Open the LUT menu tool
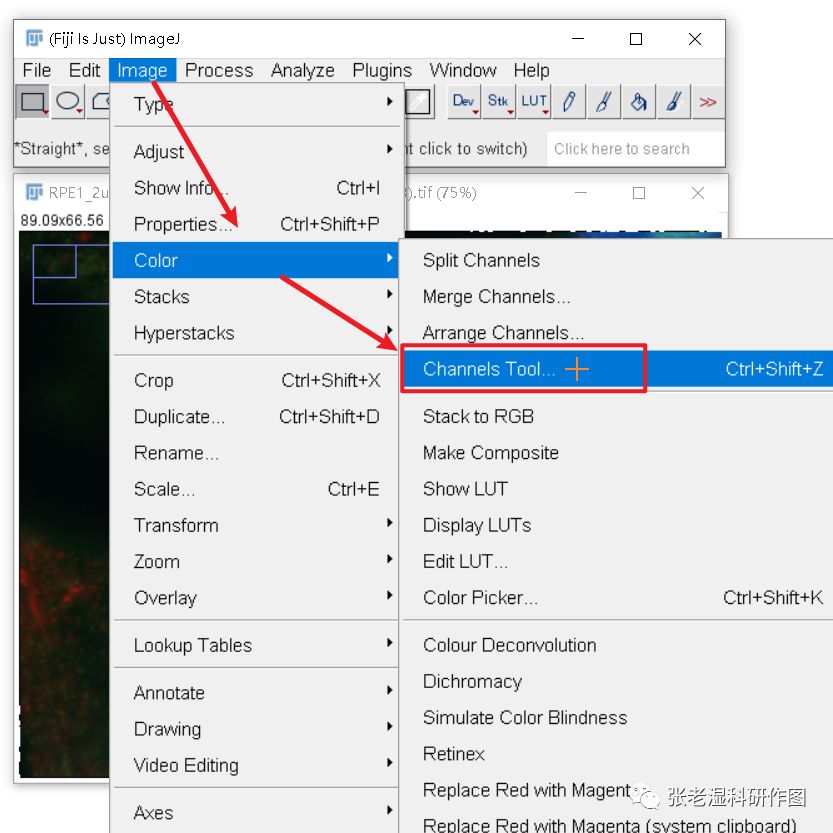This screenshot has width=833, height=833. coord(533,101)
